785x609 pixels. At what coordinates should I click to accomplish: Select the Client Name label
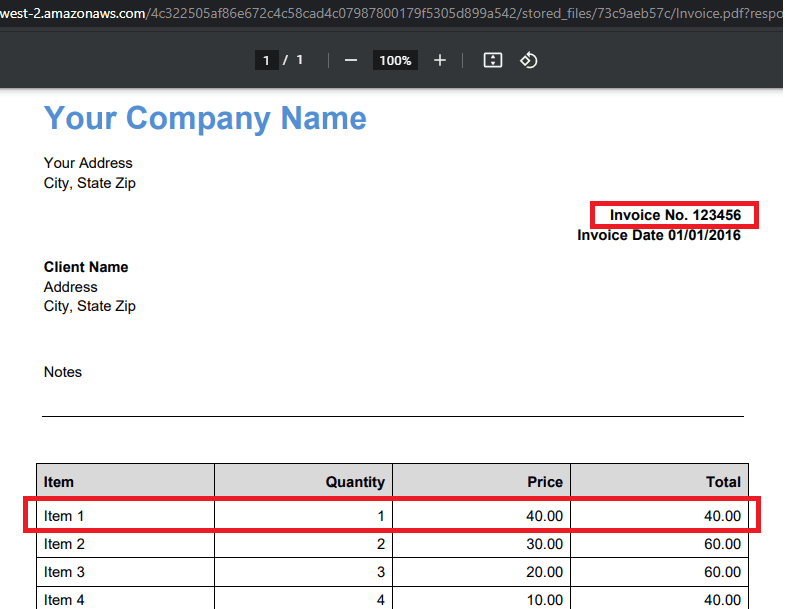tap(86, 267)
